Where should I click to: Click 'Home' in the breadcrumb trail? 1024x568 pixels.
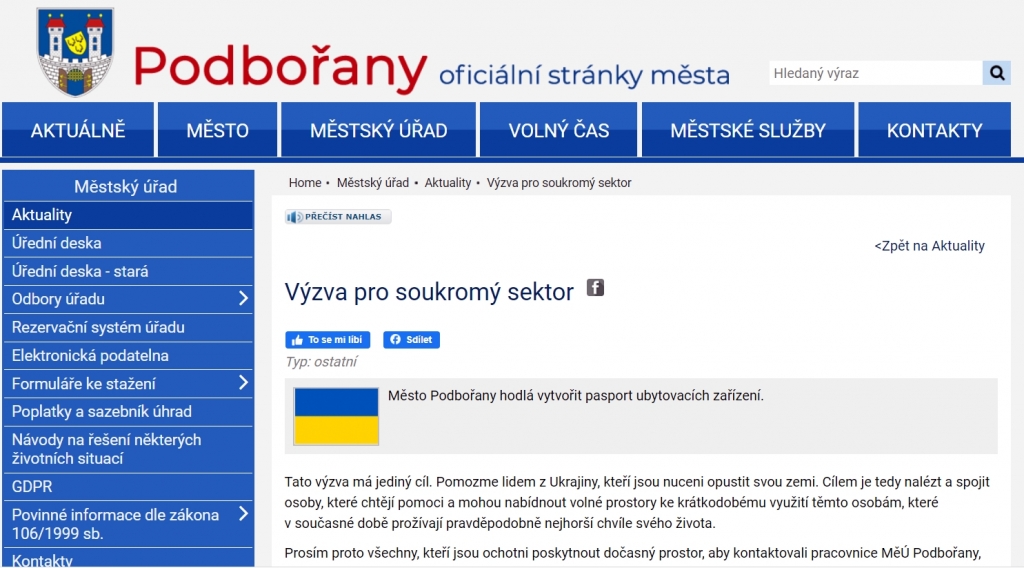pos(305,183)
